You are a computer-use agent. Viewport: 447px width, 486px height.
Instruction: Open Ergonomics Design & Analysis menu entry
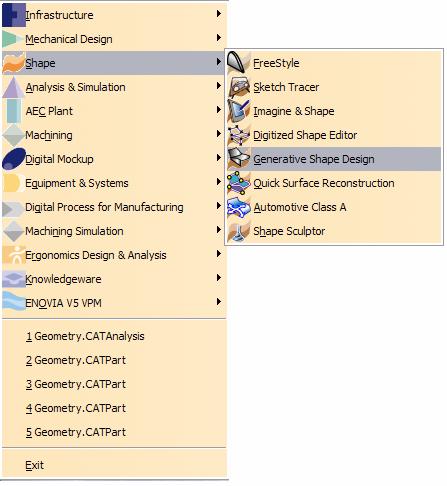114,255
